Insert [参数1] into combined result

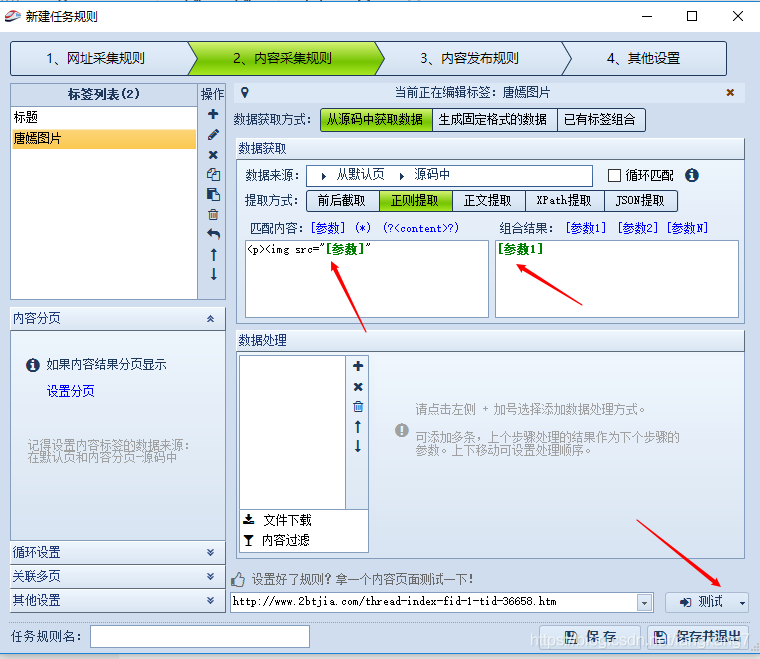tap(586, 228)
